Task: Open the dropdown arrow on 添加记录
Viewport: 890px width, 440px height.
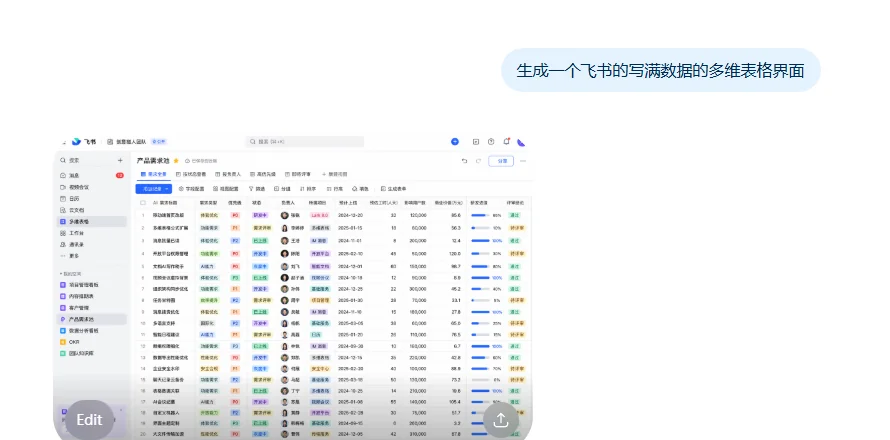Action: pos(168,188)
